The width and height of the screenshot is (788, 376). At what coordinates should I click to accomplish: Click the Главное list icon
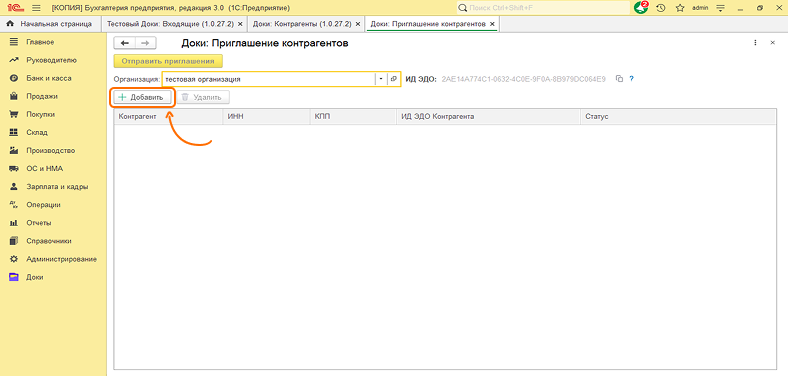[x=14, y=42]
